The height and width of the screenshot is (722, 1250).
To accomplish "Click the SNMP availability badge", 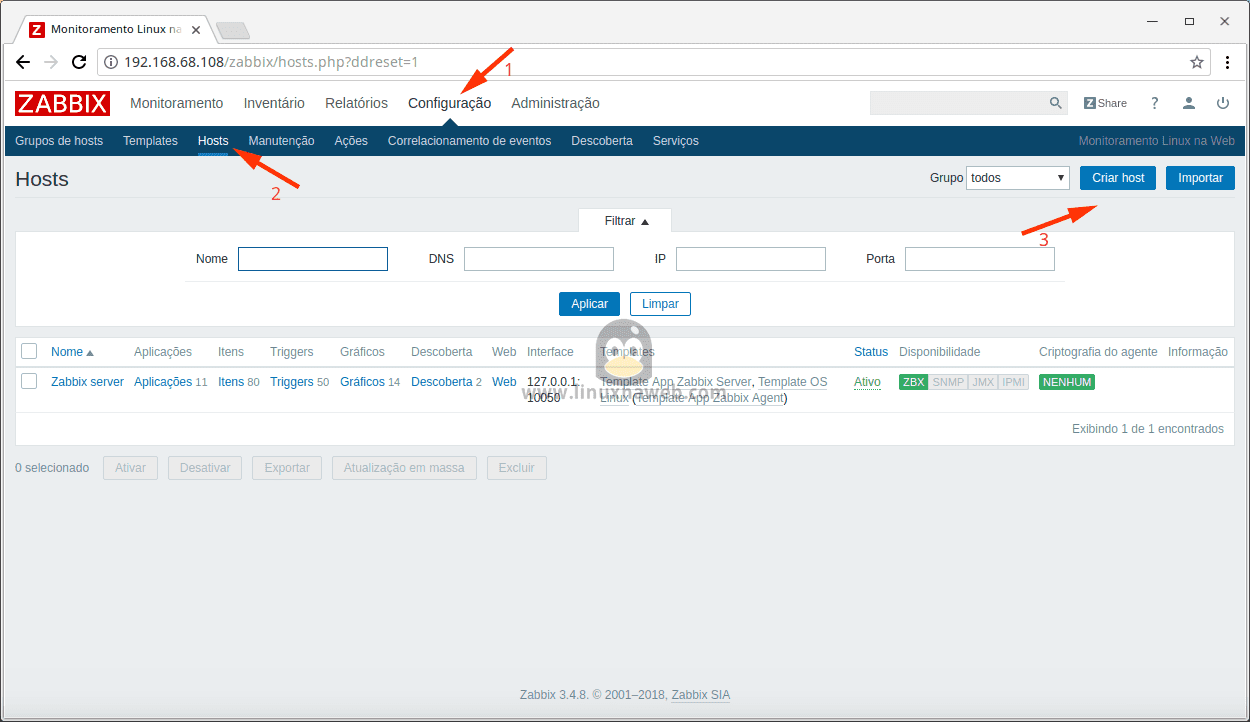I will coord(948,382).
